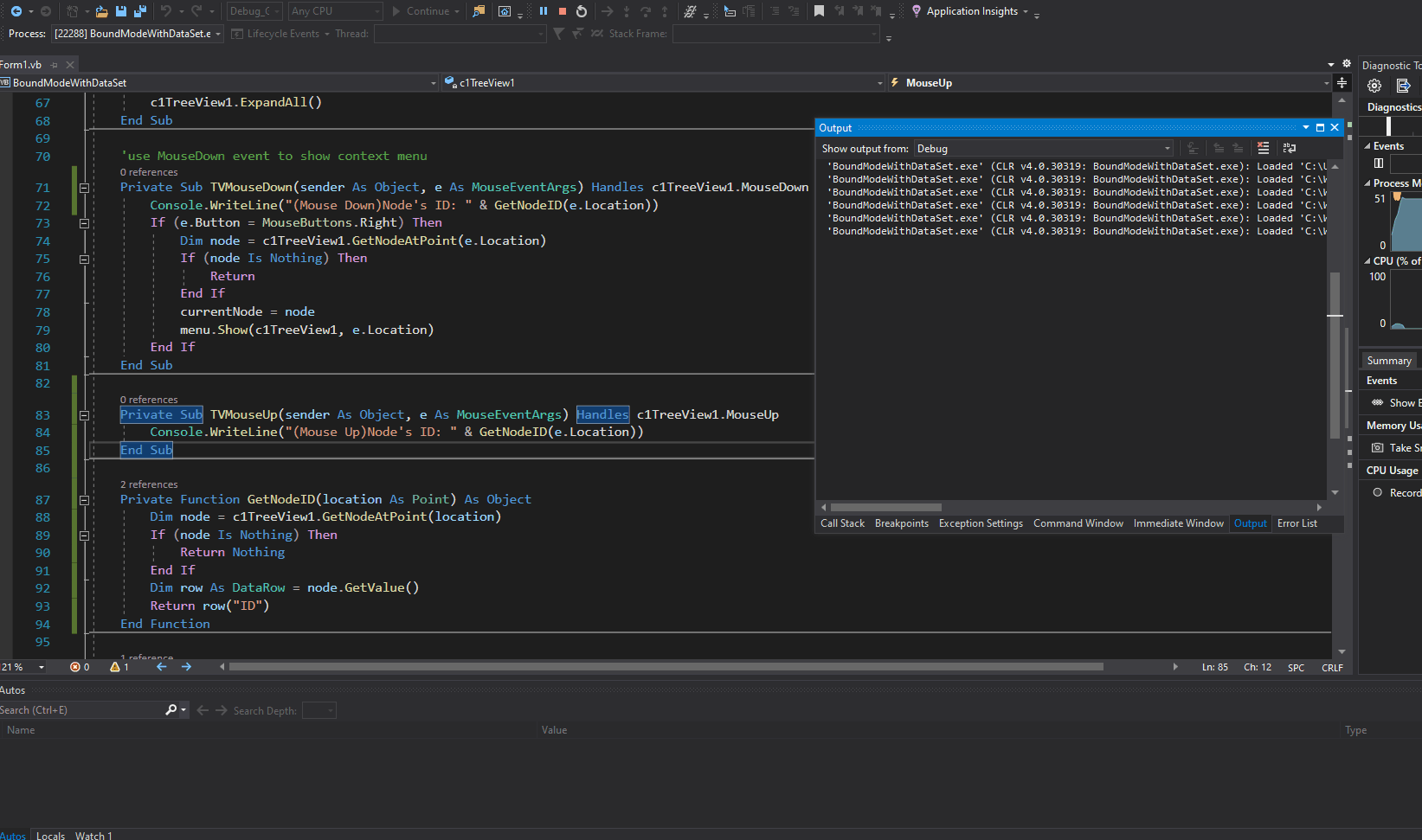
Task: Open the Process selector dropdown
Action: pos(137,34)
